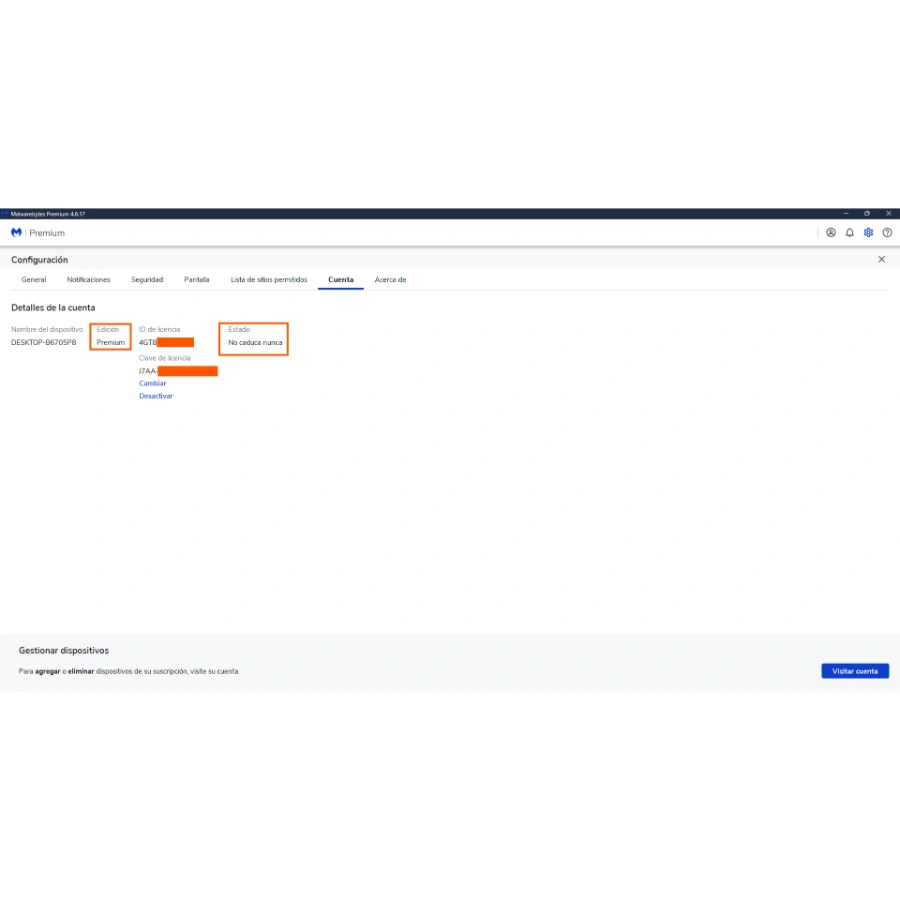Screen dimensions: 900x900
Task: Select the Cuenta tab
Action: pos(341,280)
